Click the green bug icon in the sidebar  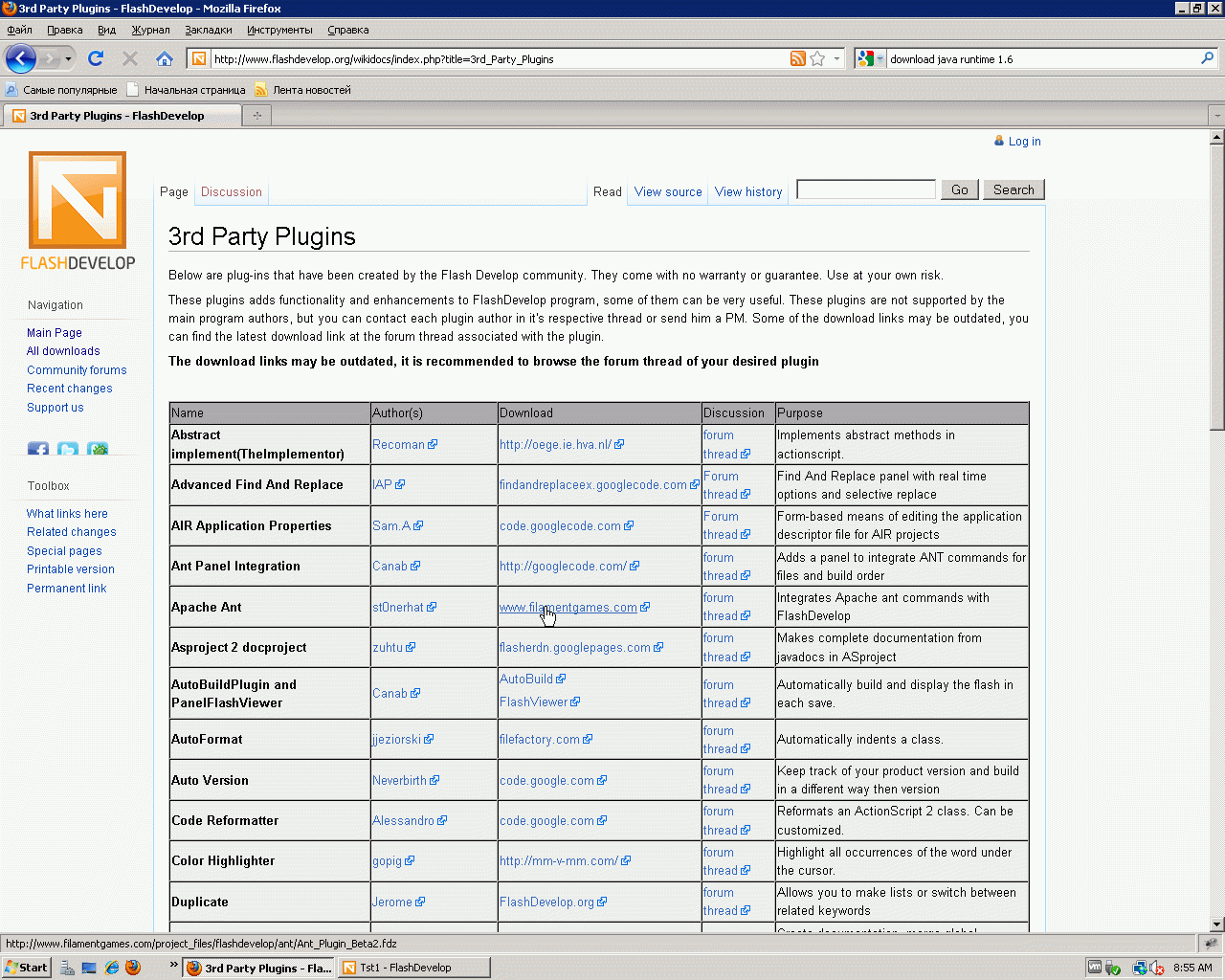point(98,449)
